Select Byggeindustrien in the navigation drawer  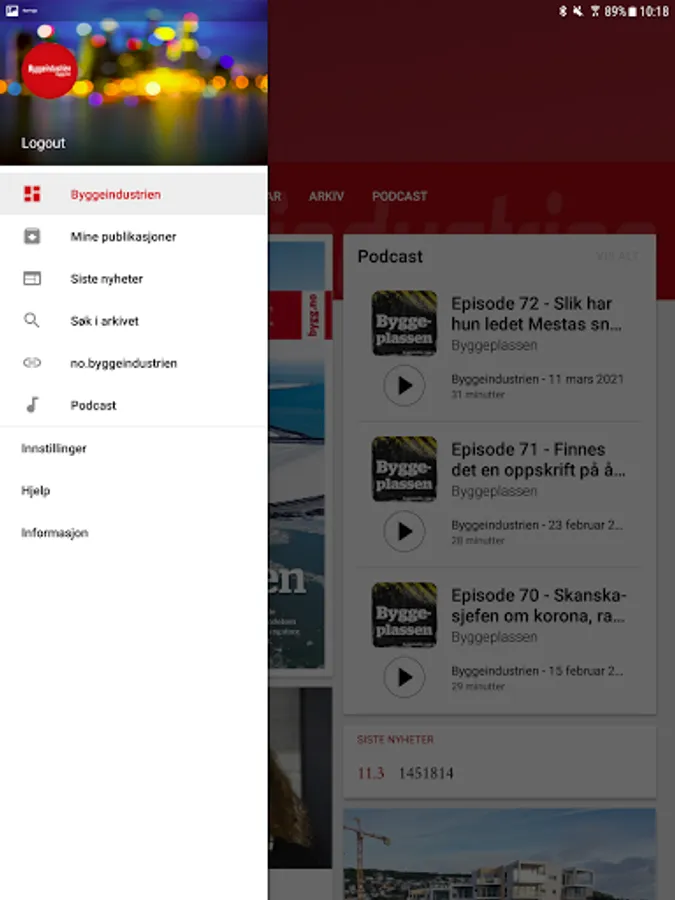tap(134, 194)
